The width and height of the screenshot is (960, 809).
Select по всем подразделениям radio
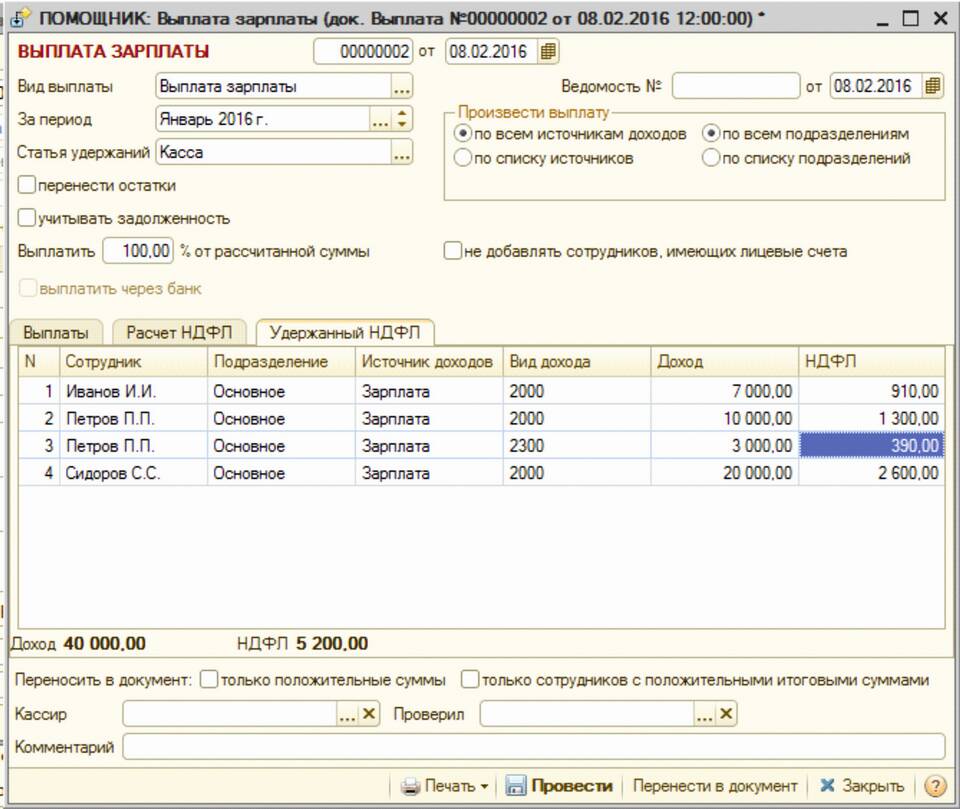pyautogui.click(x=710, y=134)
